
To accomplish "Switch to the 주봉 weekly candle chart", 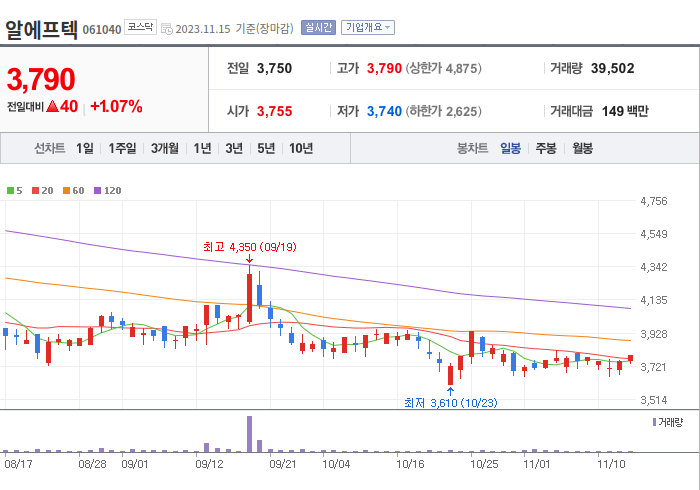I will [x=546, y=148].
